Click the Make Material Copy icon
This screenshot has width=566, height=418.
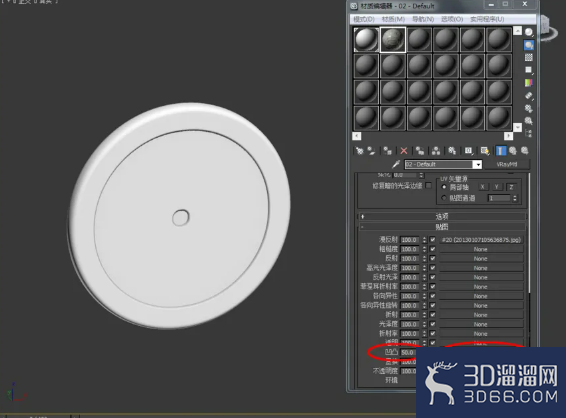click(x=420, y=151)
